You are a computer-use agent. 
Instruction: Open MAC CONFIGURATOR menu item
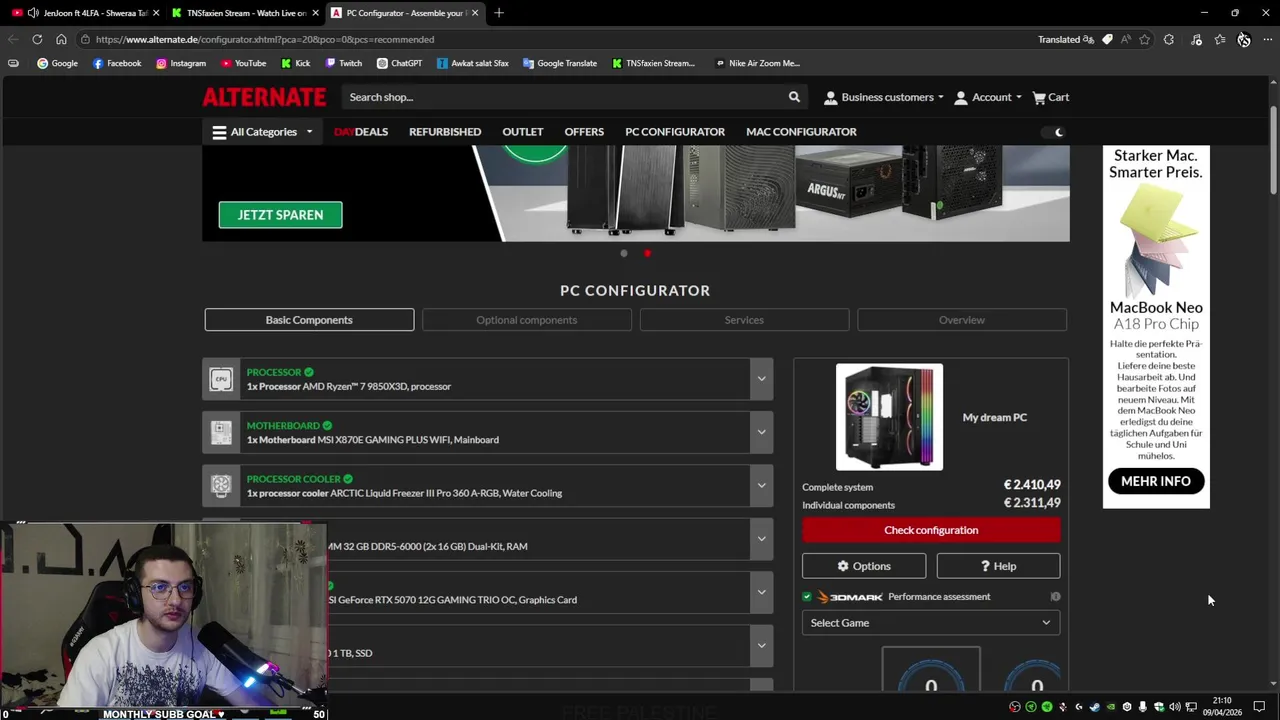(801, 132)
